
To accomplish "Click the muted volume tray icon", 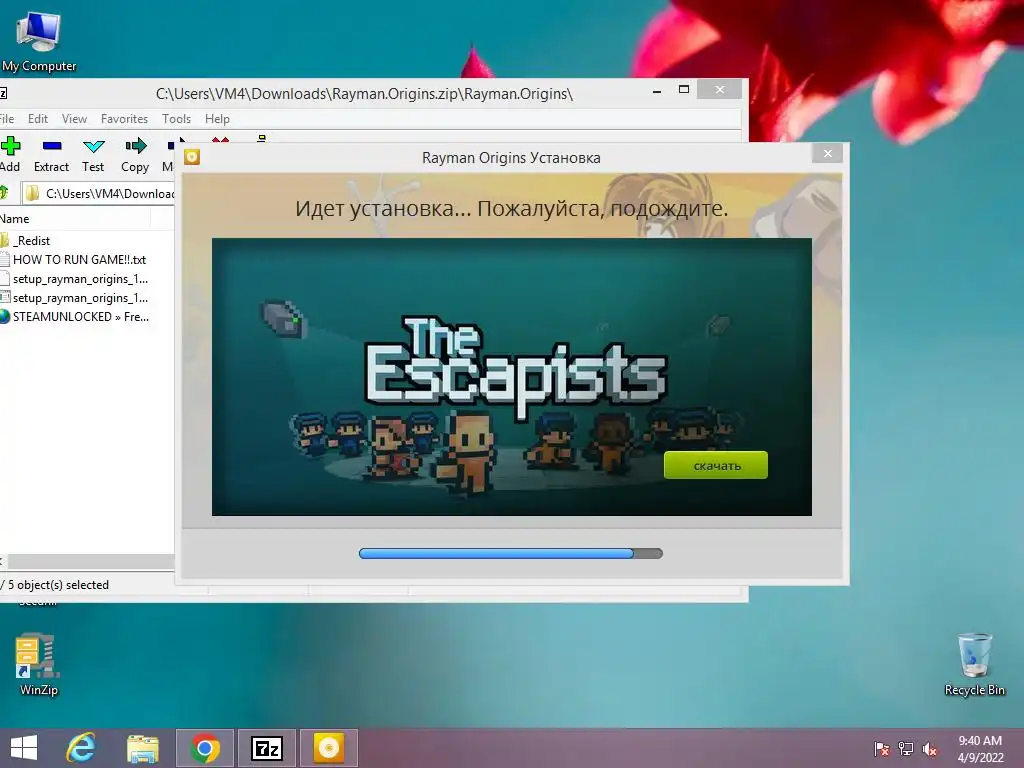I will point(930,749).
